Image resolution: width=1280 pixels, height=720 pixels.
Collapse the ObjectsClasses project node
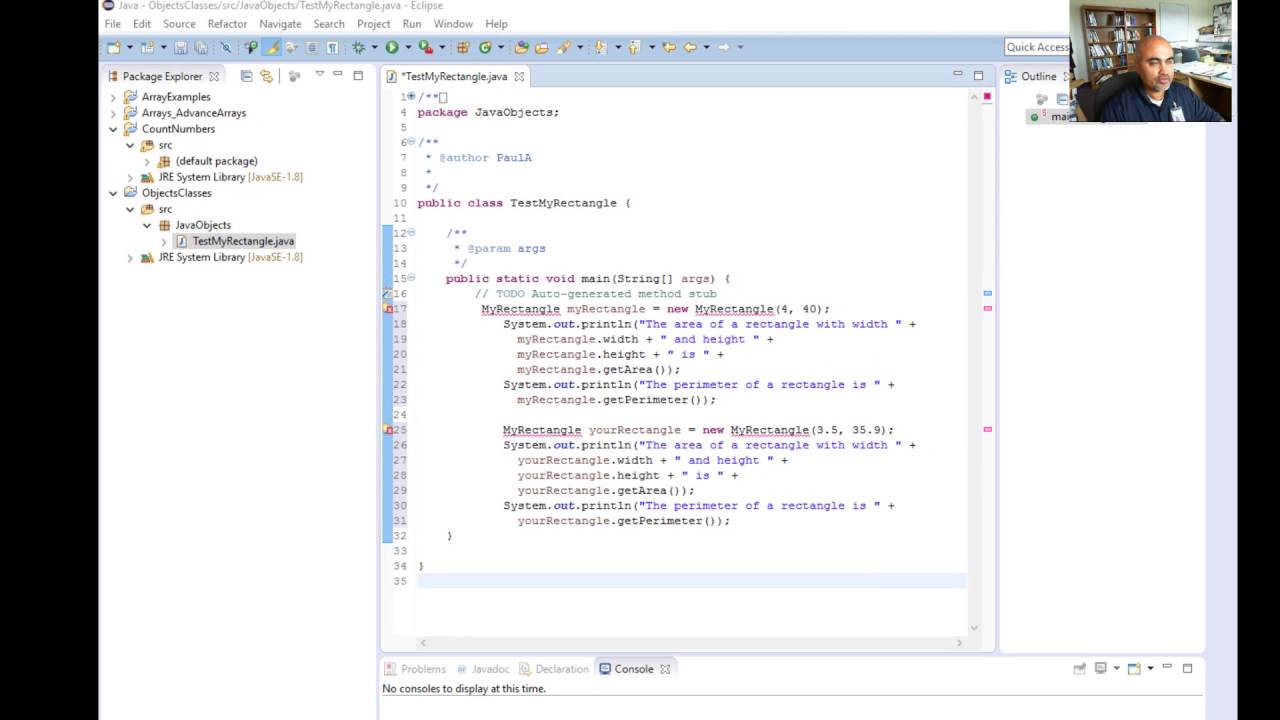pos(113,193)
